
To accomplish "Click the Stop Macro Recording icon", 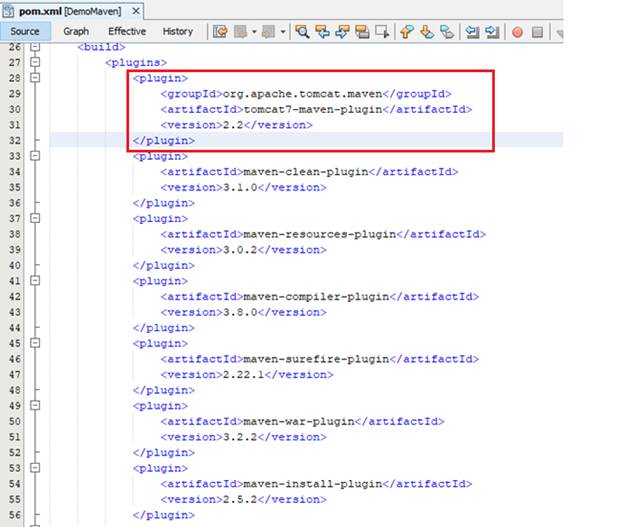I will click(x=537, y=32).
